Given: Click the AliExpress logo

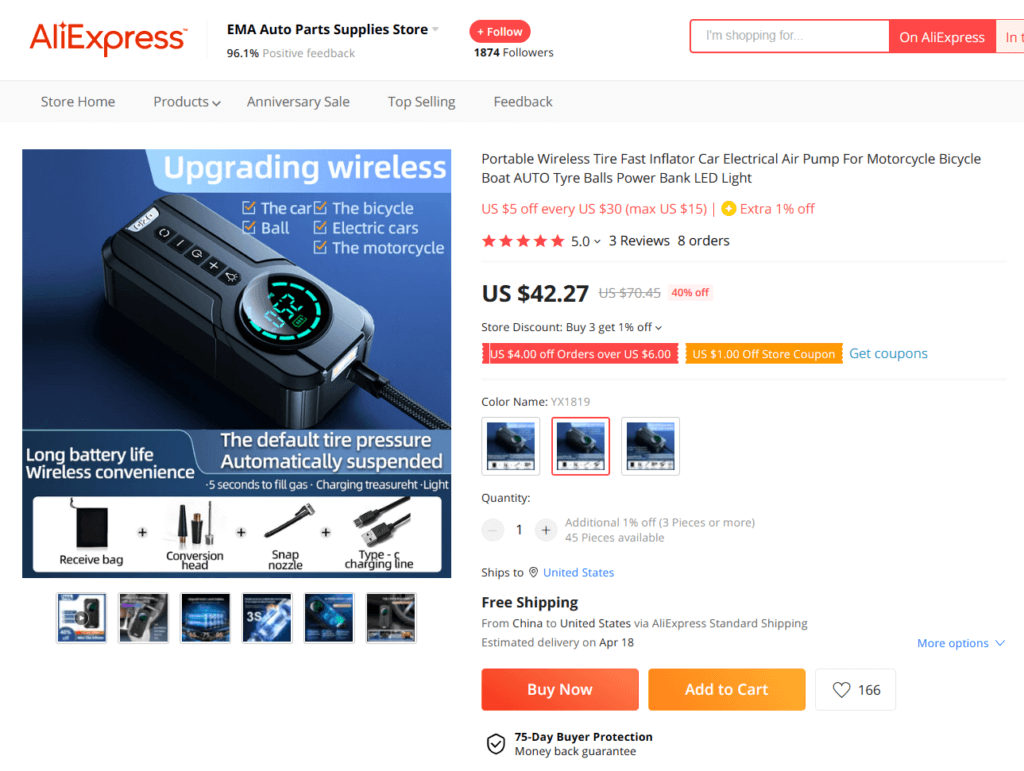Looking at the screenshot, I should [x=108, y=38].
